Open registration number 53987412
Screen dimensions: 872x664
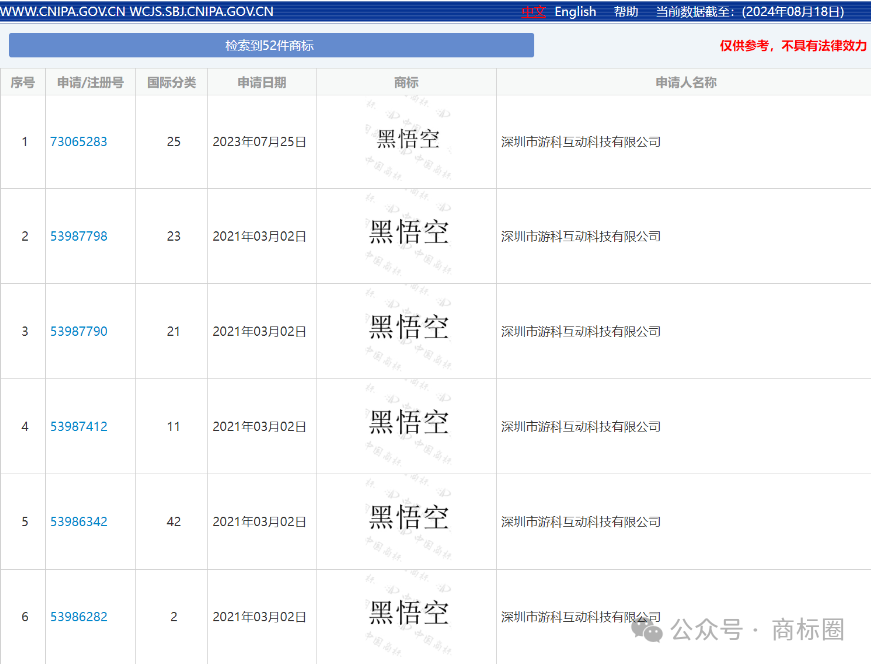pos(78,427)
